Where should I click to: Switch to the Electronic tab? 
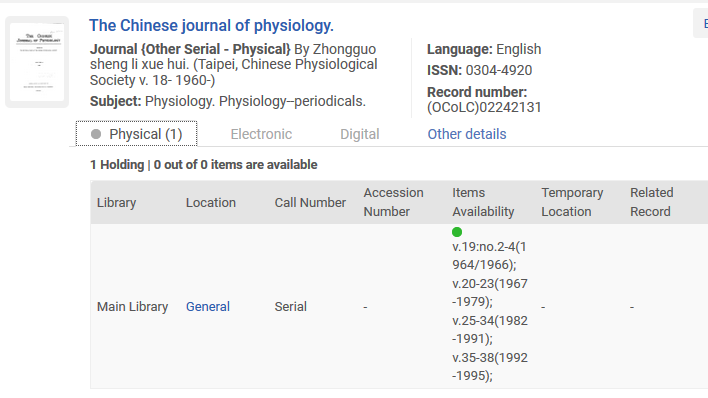(x=261, y=134)
